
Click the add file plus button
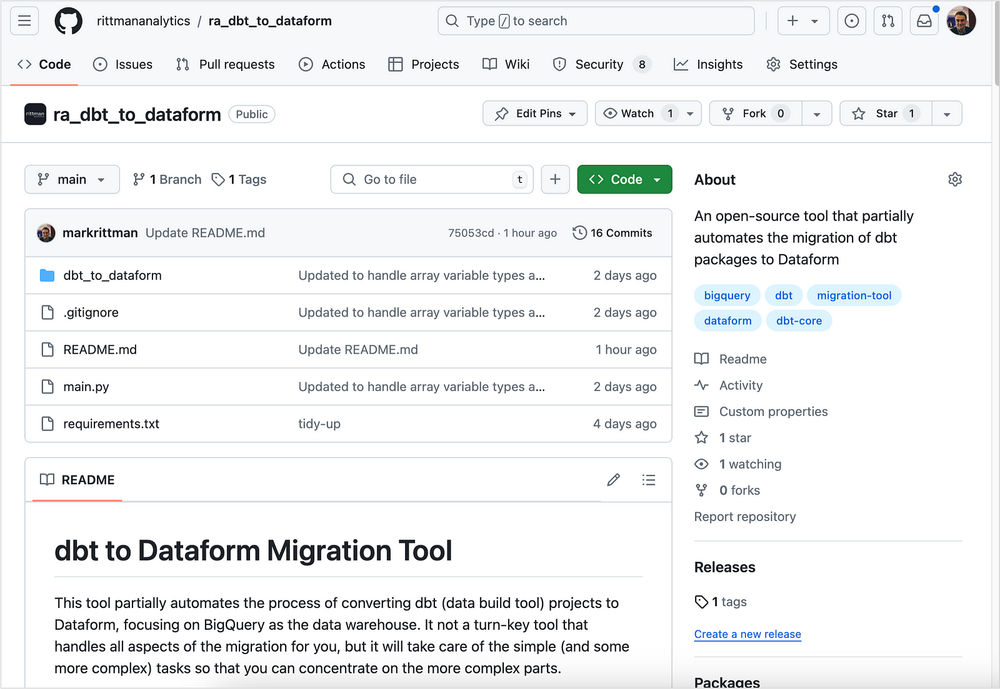(x=555, y=179)
